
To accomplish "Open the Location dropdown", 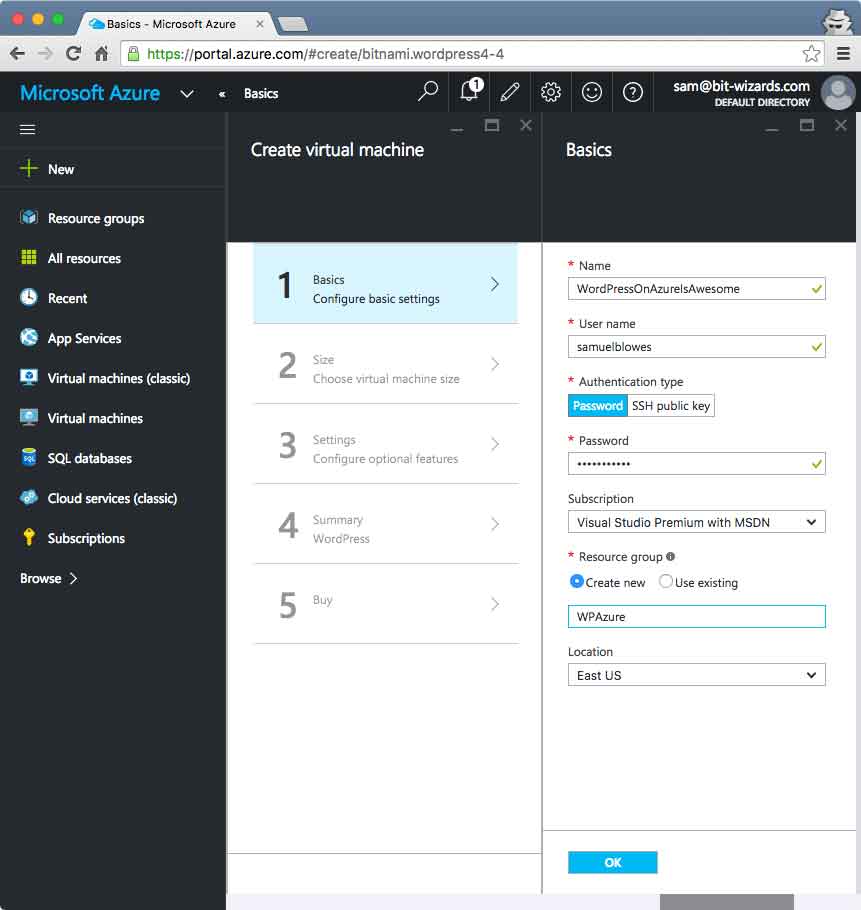I will click(x=696, y=675).
